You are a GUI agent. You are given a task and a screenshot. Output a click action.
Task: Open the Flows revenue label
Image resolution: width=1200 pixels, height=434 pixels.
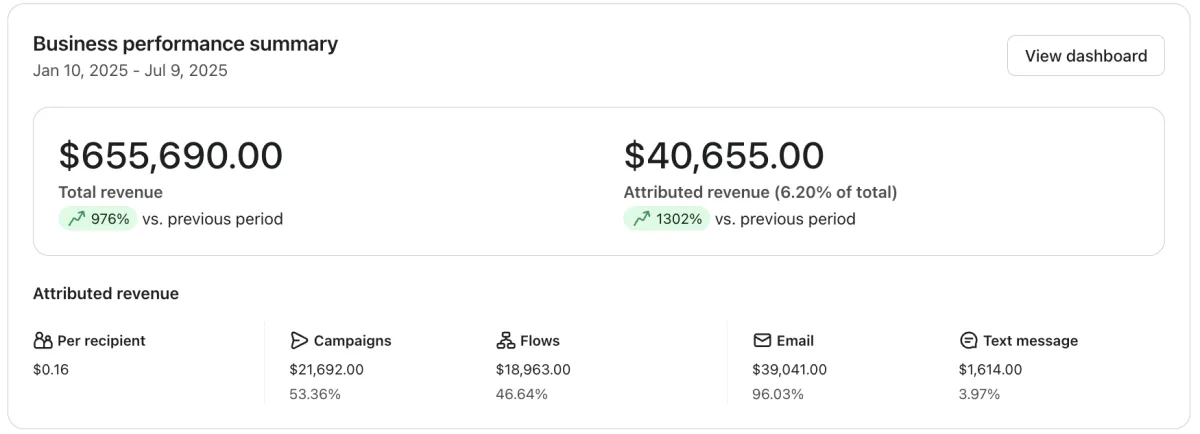coord(540,341)
